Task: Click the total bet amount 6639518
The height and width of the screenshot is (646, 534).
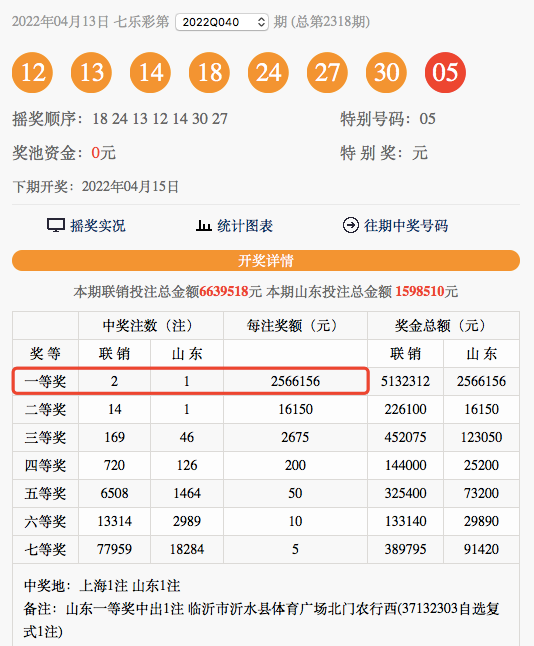Action: point(224,292)
